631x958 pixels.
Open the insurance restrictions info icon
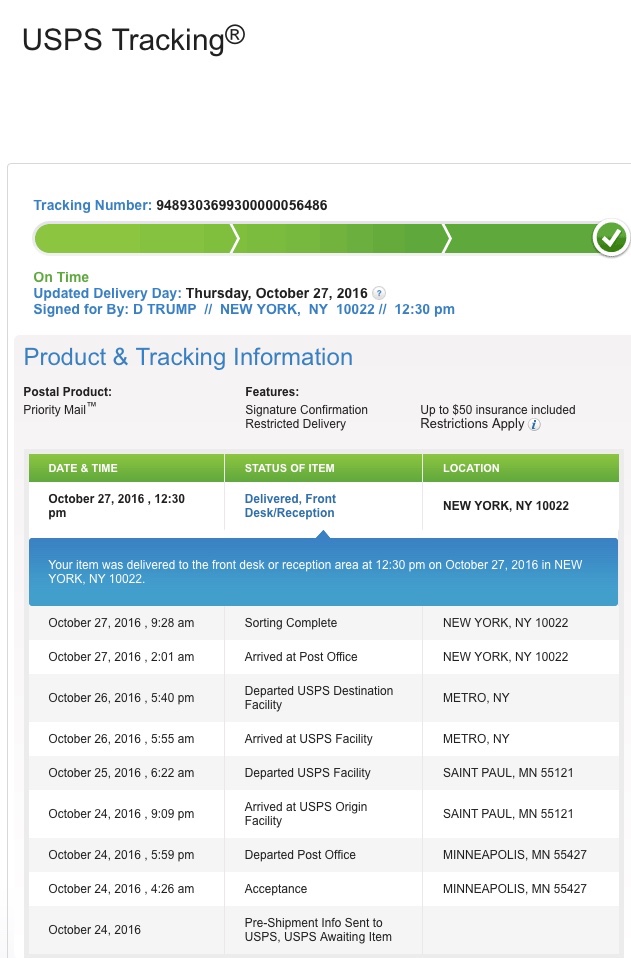[534, 425]
